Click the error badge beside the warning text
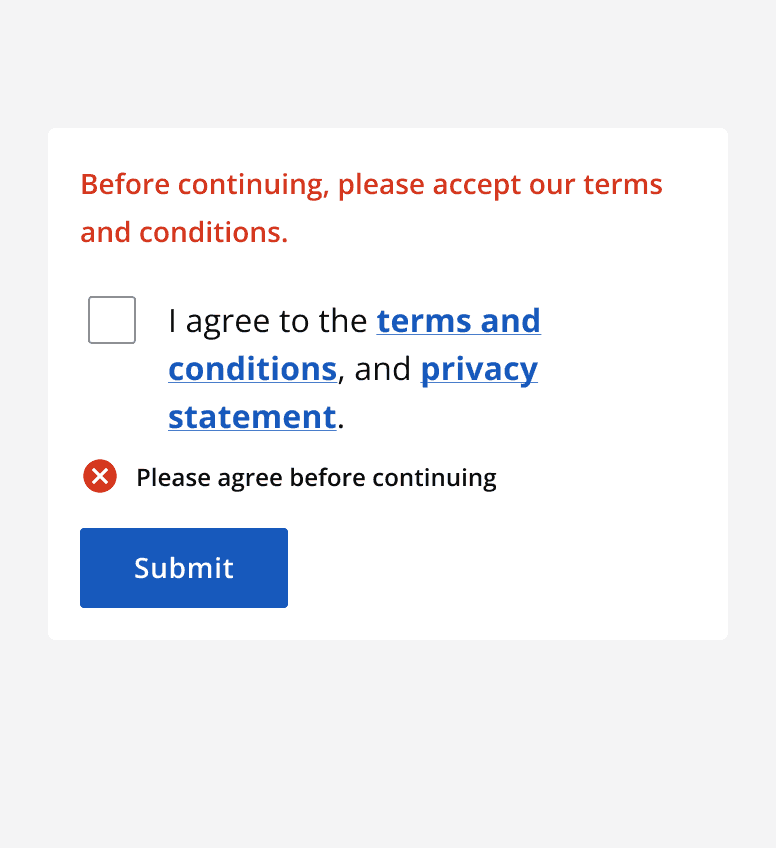 tap(99, 477)
